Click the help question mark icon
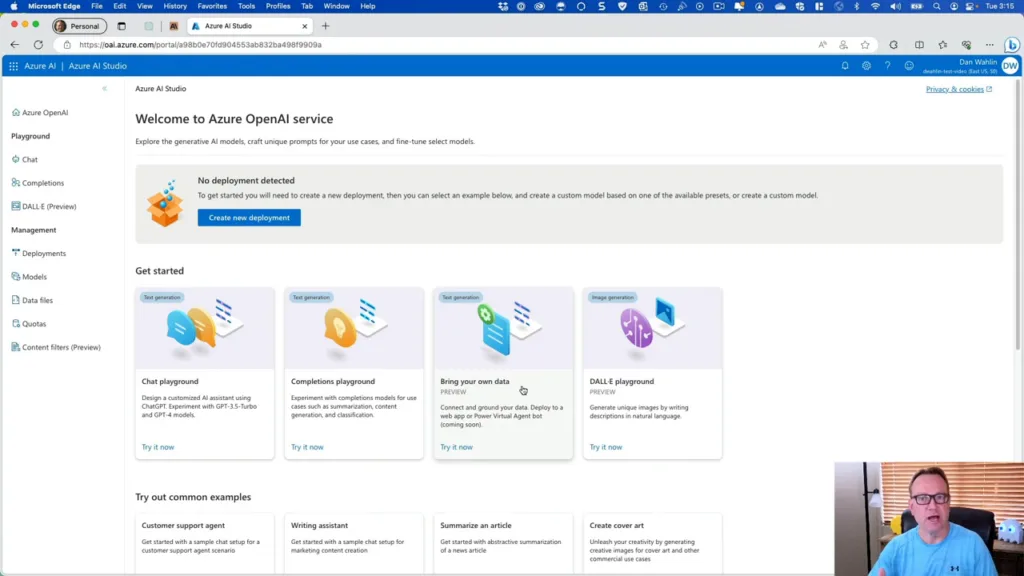Screen dimensions: 1024x576 tap(887, 66)
